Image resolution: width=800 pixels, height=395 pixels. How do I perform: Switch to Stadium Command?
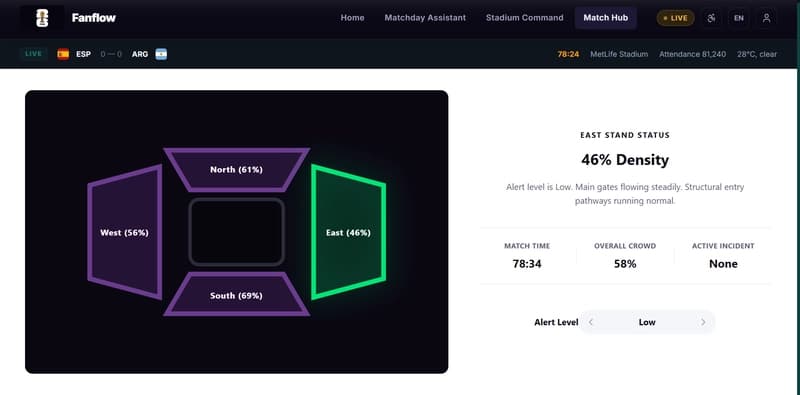(x=524, y=18)
